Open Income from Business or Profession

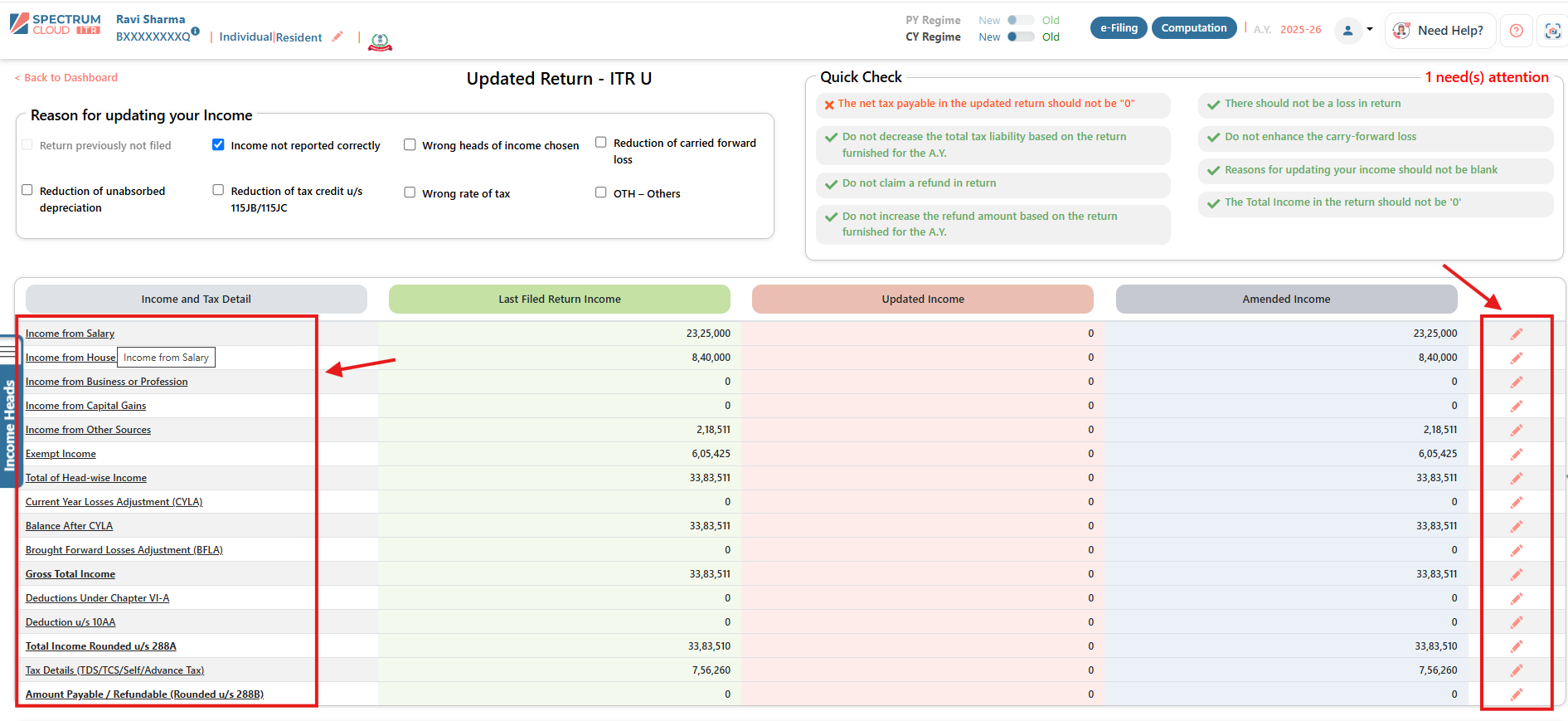106,382
